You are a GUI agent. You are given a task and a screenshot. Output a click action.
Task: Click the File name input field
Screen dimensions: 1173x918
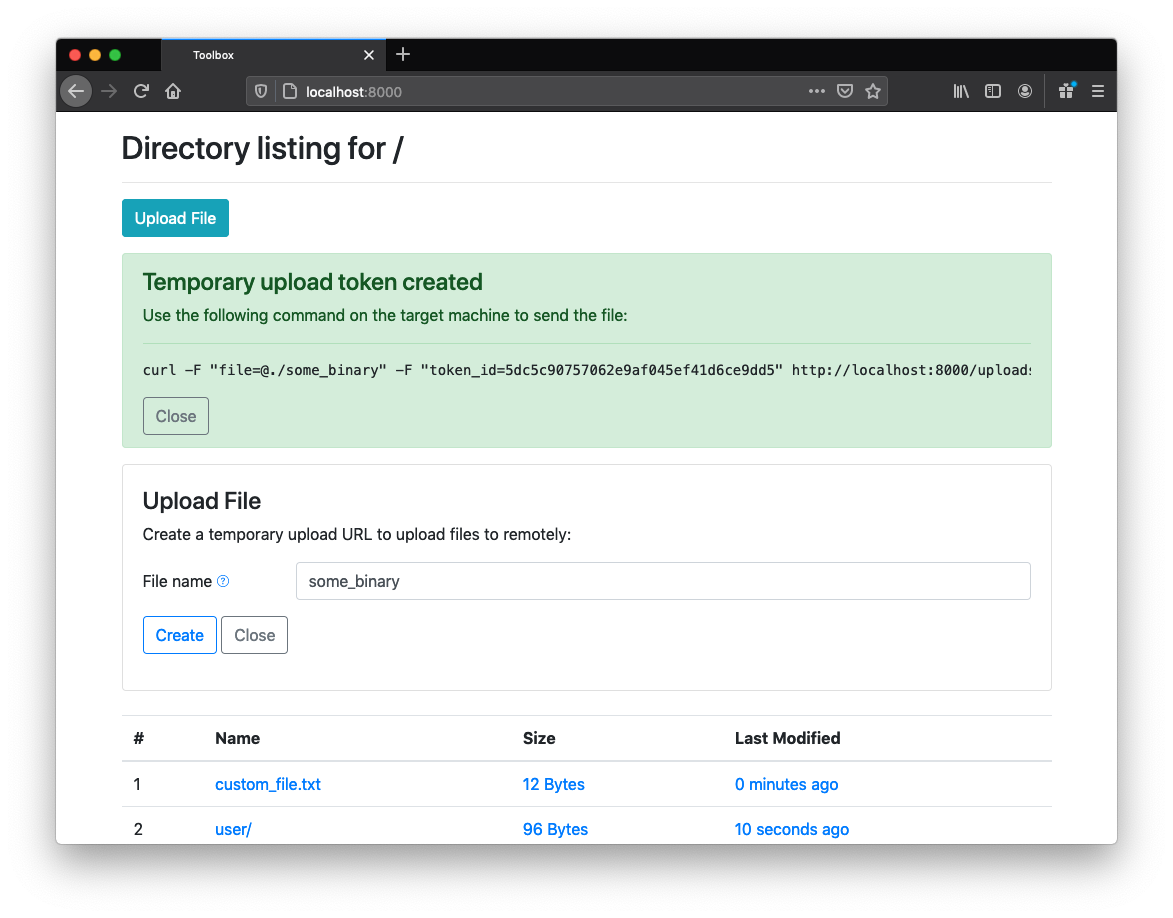point(663,581)
